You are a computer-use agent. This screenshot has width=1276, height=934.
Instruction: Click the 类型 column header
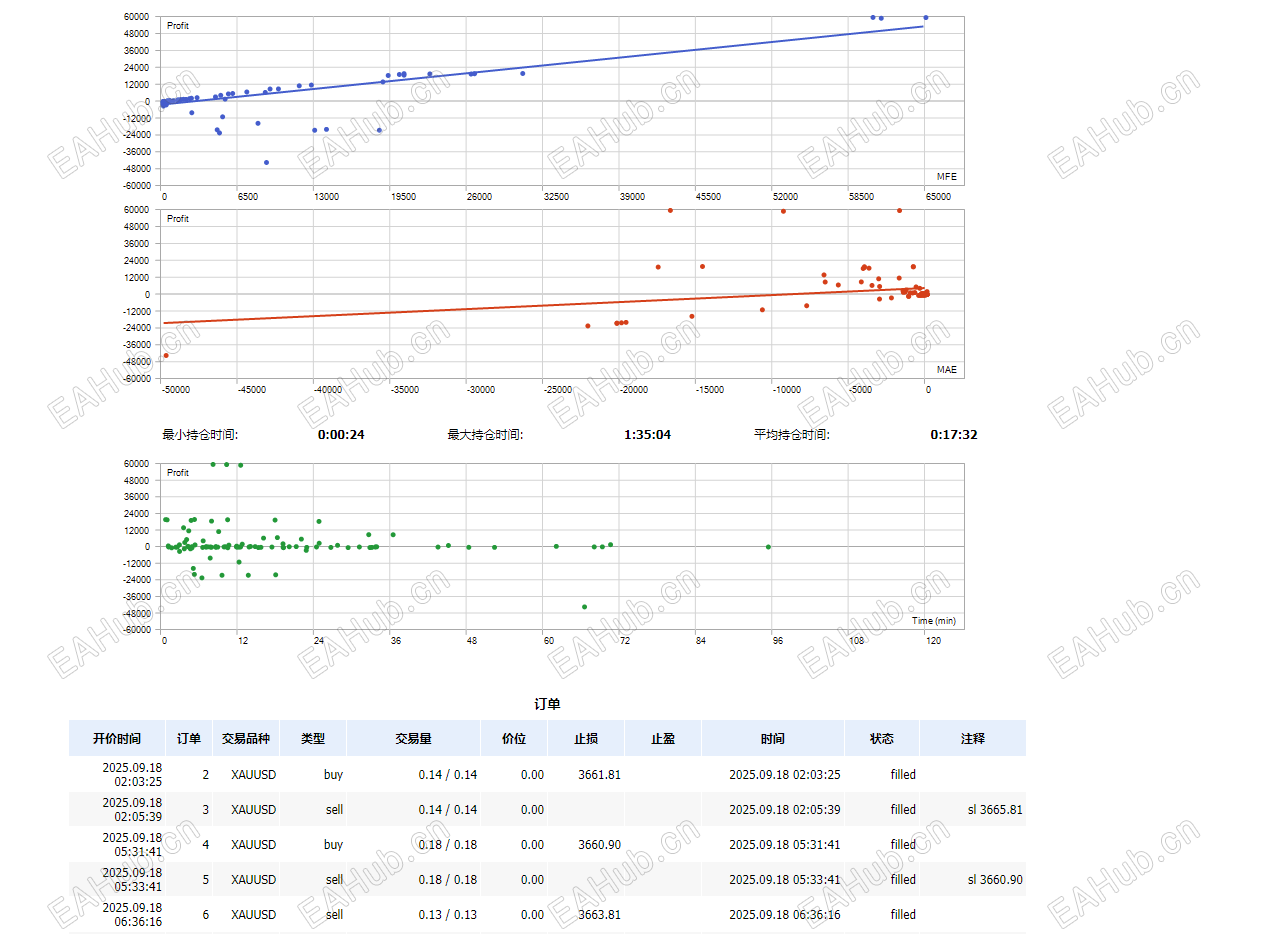tap(313, 738)
